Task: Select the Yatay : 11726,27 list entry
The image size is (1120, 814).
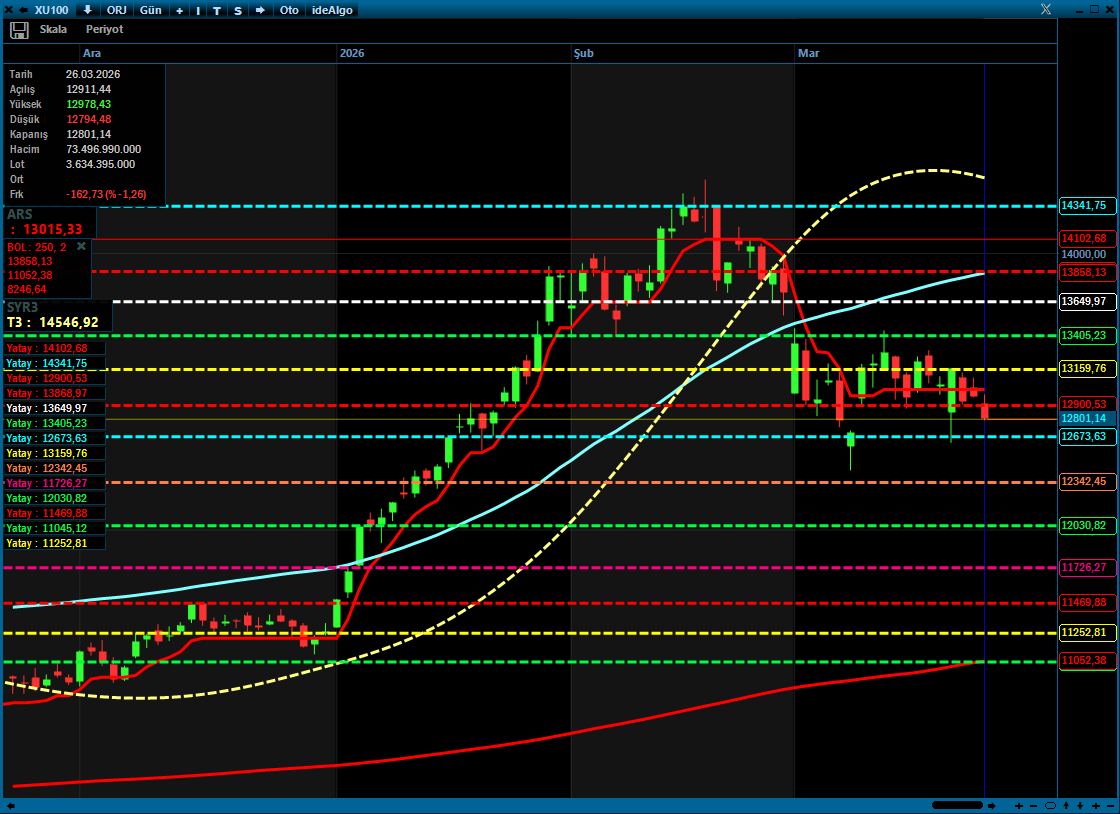Action: pos(54,483)
